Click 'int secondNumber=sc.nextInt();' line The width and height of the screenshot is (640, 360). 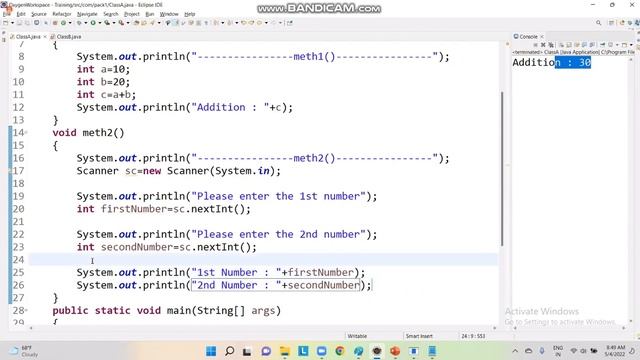click(x=167, y=247)
